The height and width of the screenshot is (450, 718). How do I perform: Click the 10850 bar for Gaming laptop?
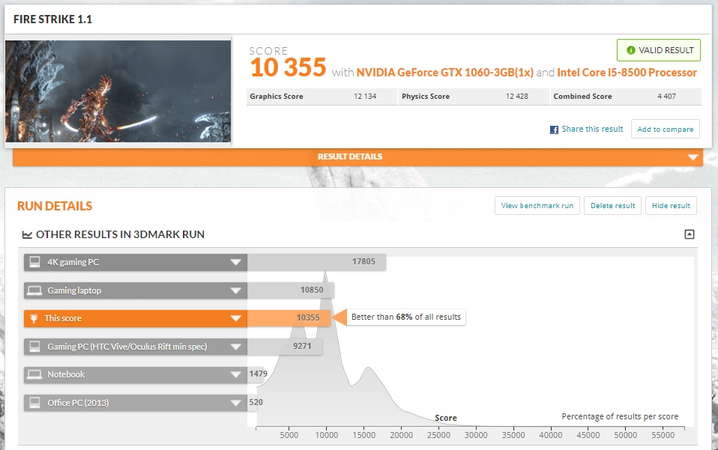point(291,290)
